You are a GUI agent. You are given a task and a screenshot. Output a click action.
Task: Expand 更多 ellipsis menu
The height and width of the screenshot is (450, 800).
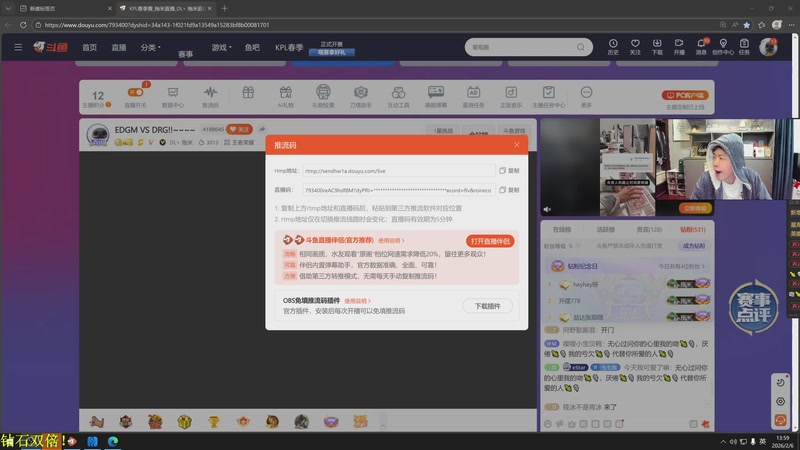[x=586, y=96]
